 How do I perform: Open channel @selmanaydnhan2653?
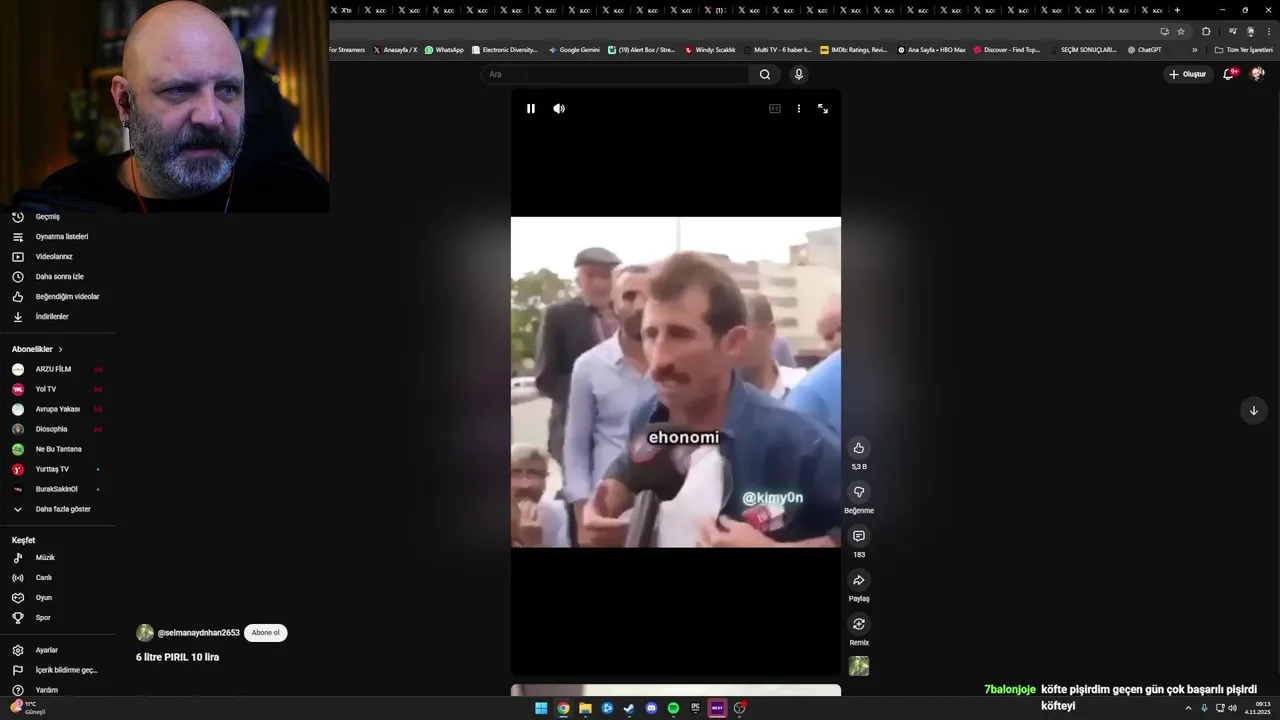pyautogui.click(x=198, y=633)
